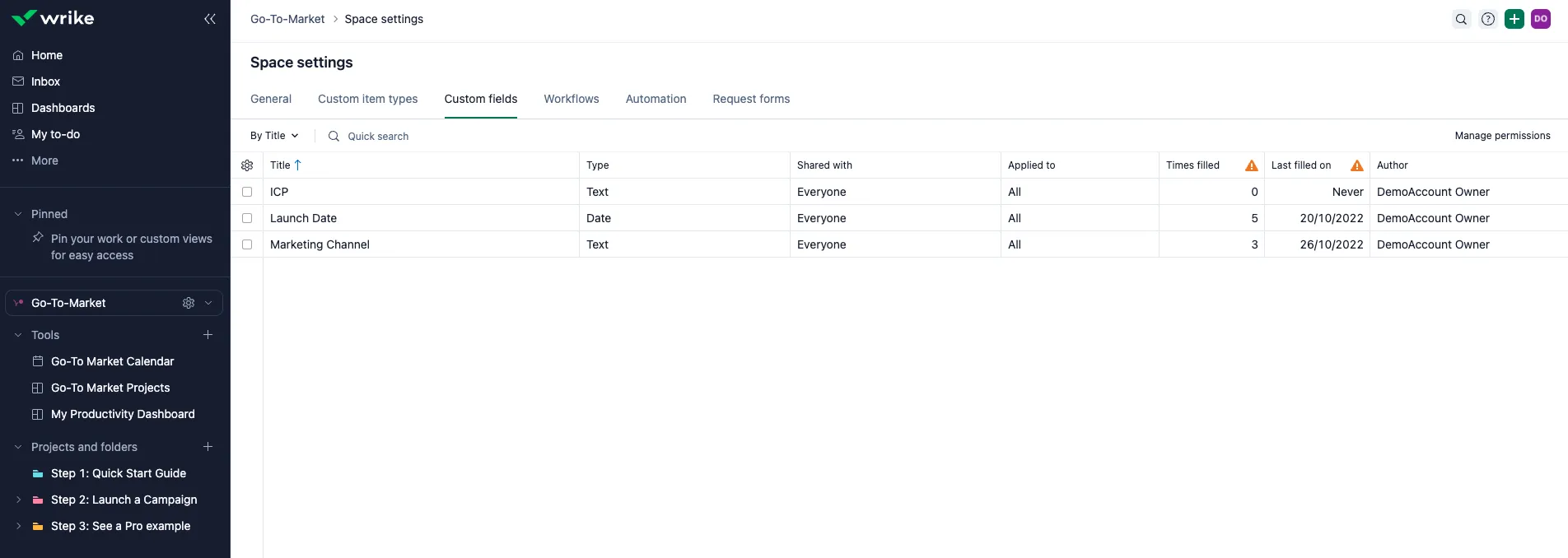Click the Quick search field
This screenshot has width=1568, height=558.
378,137
